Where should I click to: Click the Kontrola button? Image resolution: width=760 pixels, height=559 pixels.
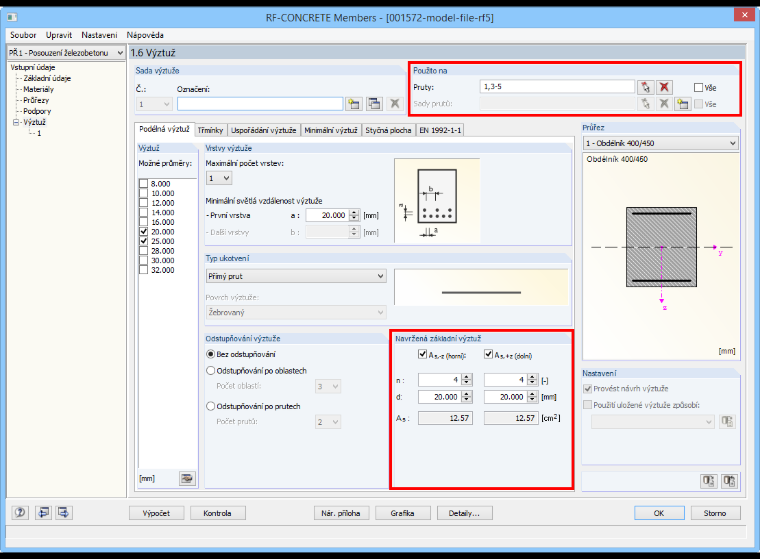tap(218, 513)
